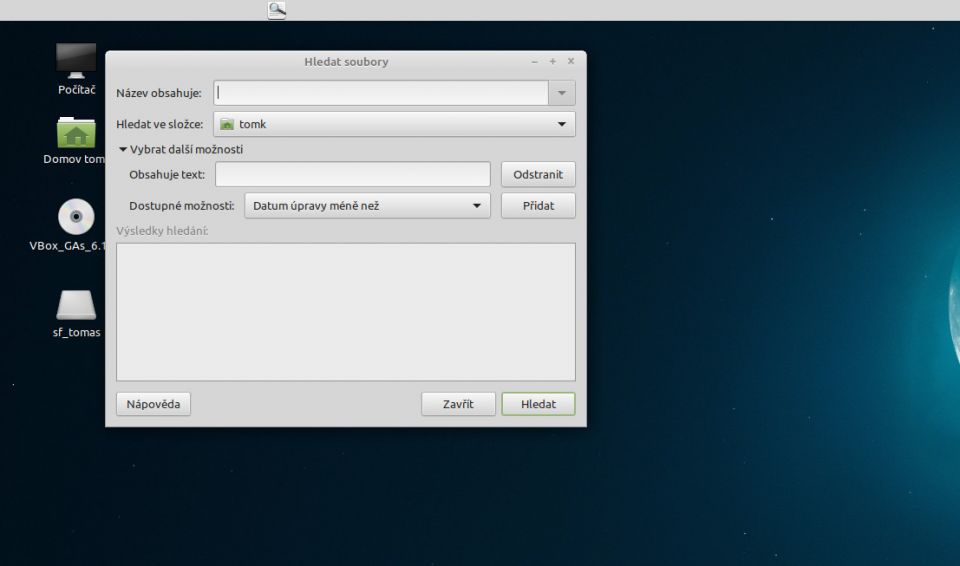Open the VBox_GAs disc icon
The width and height of the screenshot is (960, 566).
[x=76, y=217]
